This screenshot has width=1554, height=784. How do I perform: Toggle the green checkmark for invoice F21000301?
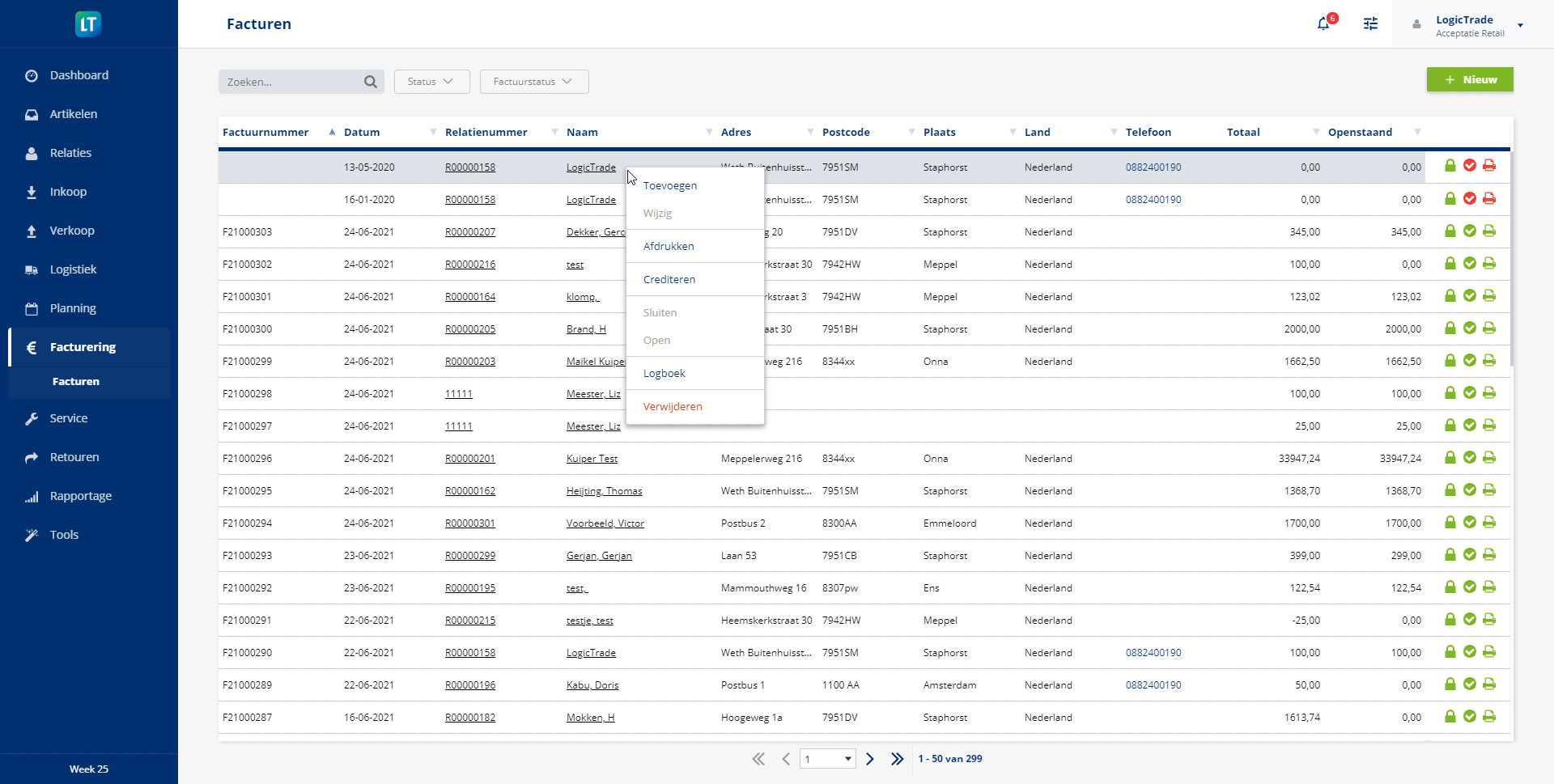[1470, 296]
